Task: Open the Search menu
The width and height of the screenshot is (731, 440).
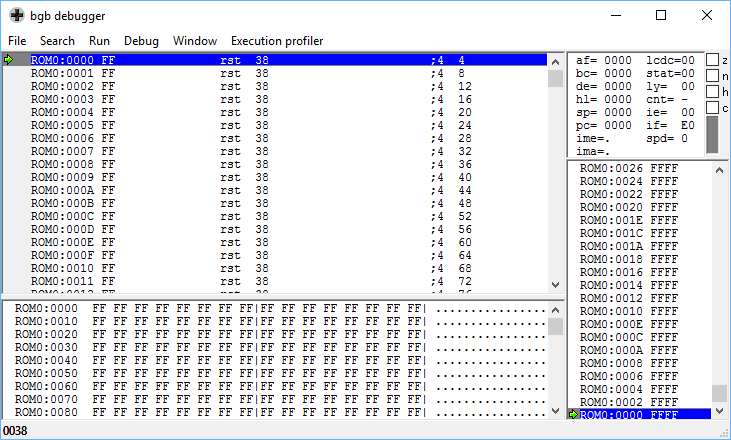Action: click(57, 41)
